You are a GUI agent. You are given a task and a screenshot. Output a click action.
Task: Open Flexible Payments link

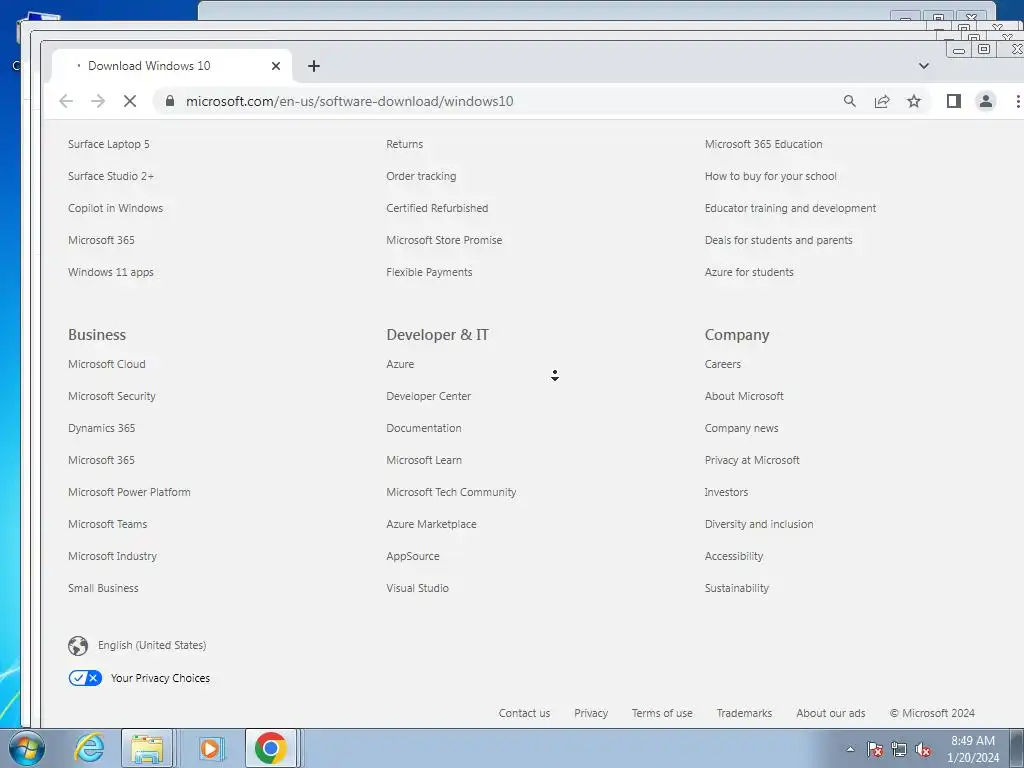click(x=429, y=272)
